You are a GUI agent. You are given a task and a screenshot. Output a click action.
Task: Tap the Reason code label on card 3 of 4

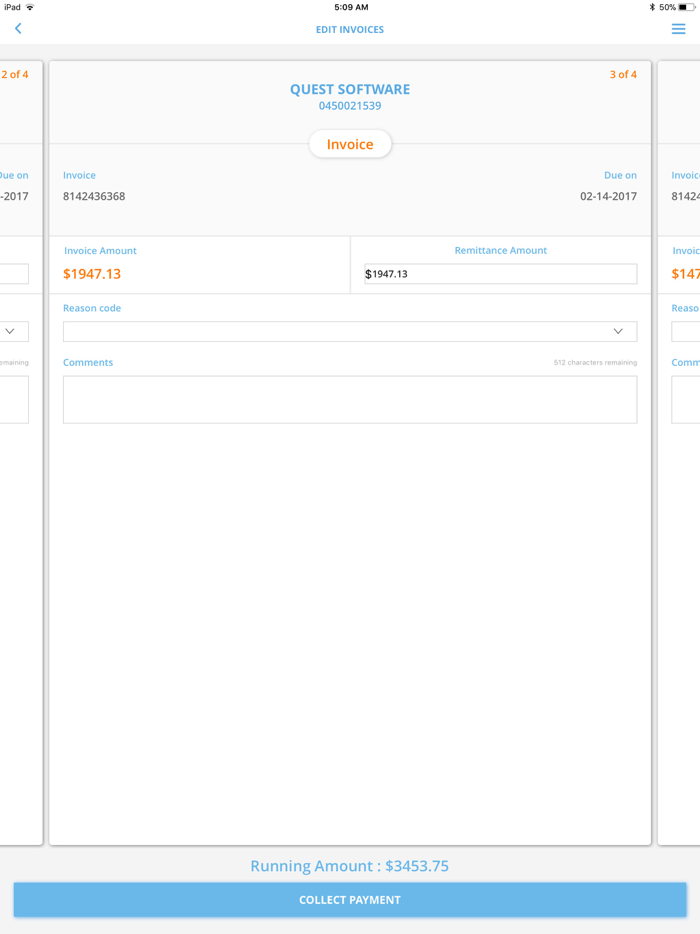(92, 308)
